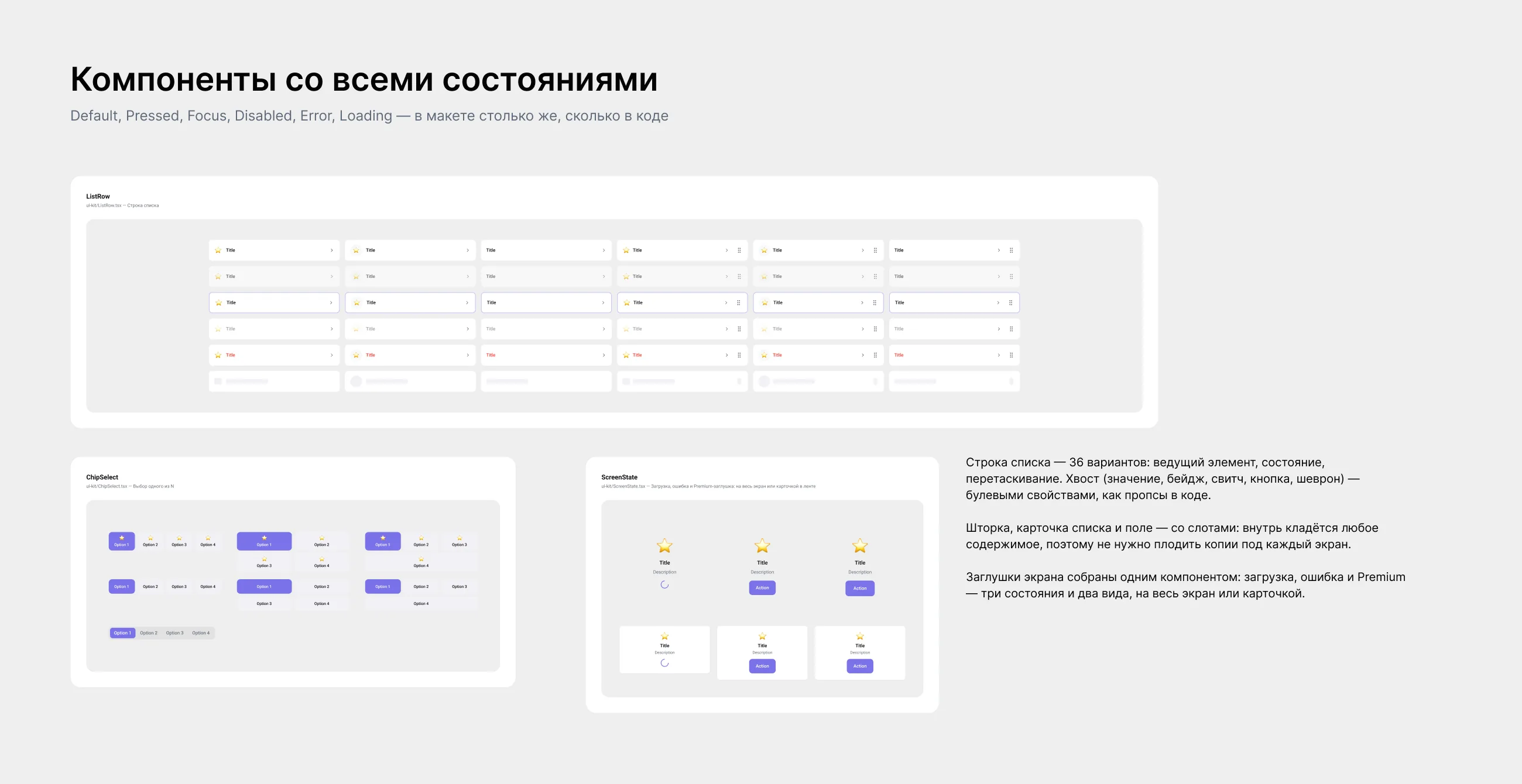Select Option 2 in the grey segmented control
1522x784 pixels.
pyautogui.click(x=149, y=633)
